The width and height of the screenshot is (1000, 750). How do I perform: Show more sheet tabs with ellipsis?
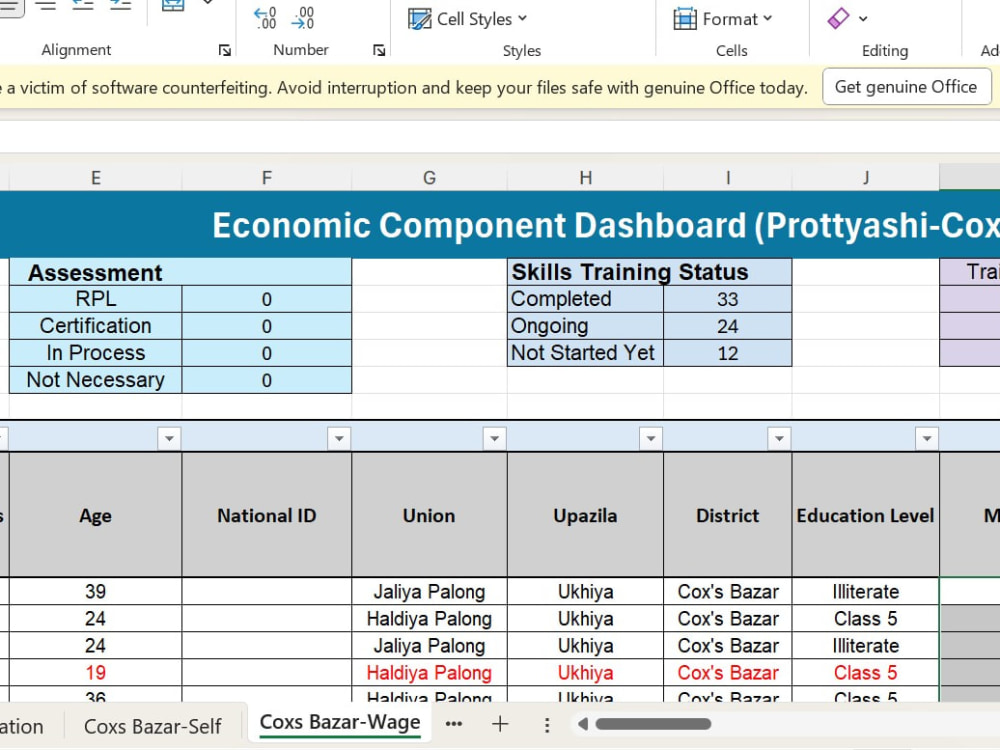453,724
